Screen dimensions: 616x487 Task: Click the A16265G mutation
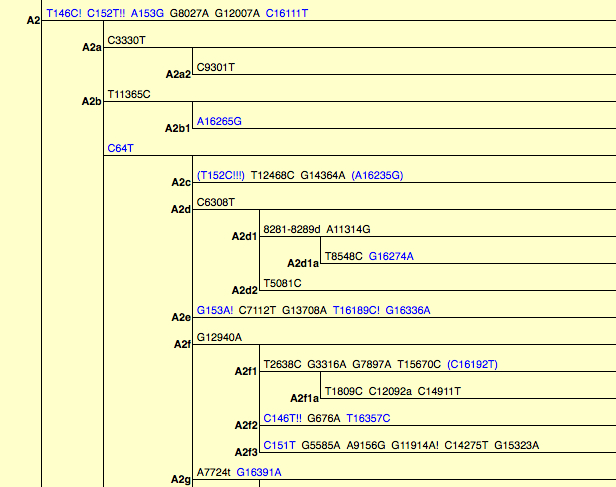coord(219,121)
